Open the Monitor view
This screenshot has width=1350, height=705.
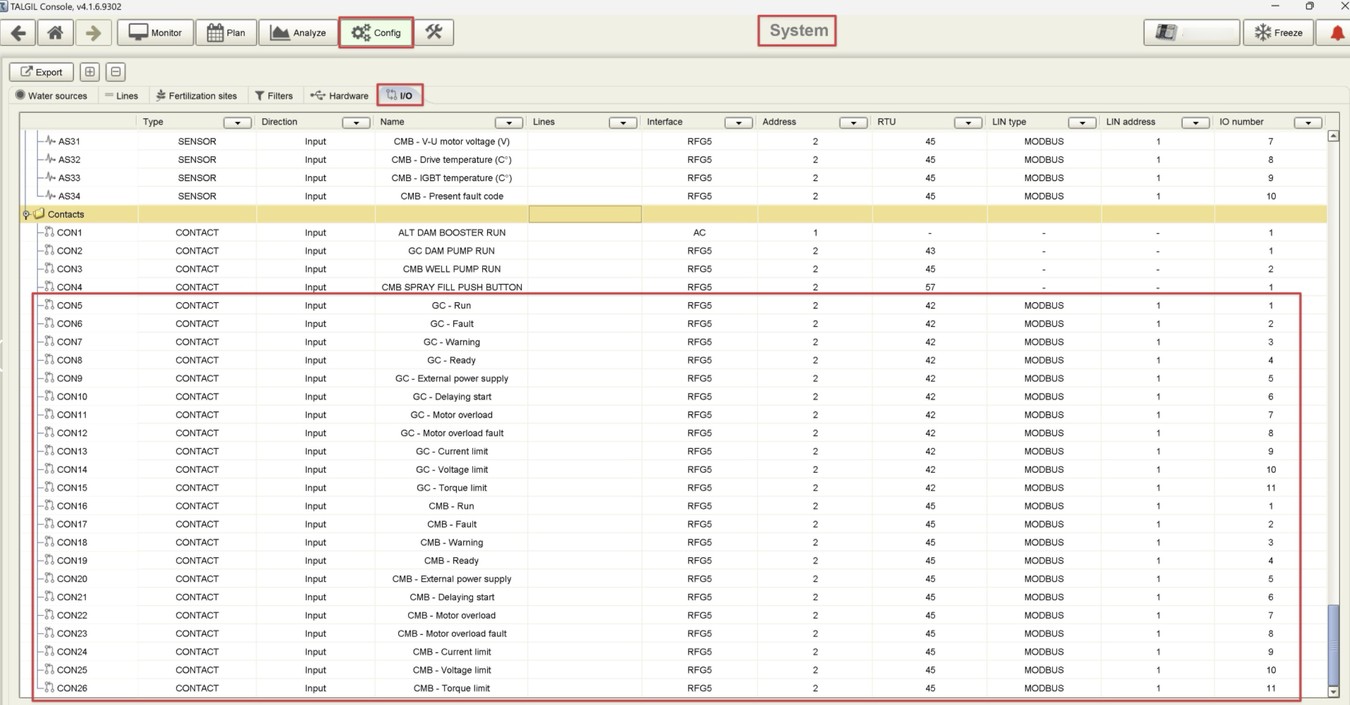coord(155,32)
